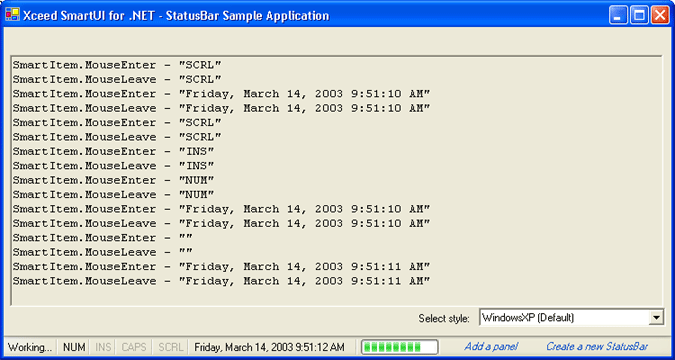Click the Working... status bar panel
Viewport: 675px width, 360px height.
[x=30, y=347]
